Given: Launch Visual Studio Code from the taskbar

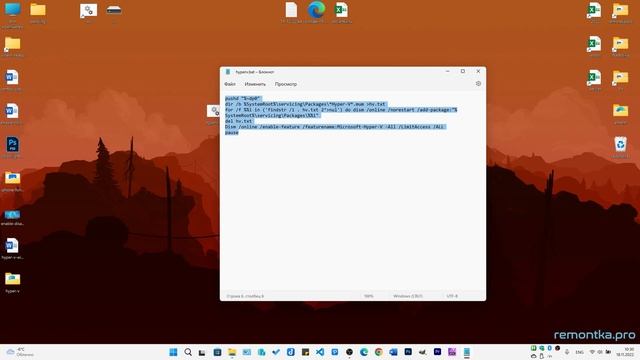Looking at the screenshot, I should pyautogui.click(x=320, y=352).
